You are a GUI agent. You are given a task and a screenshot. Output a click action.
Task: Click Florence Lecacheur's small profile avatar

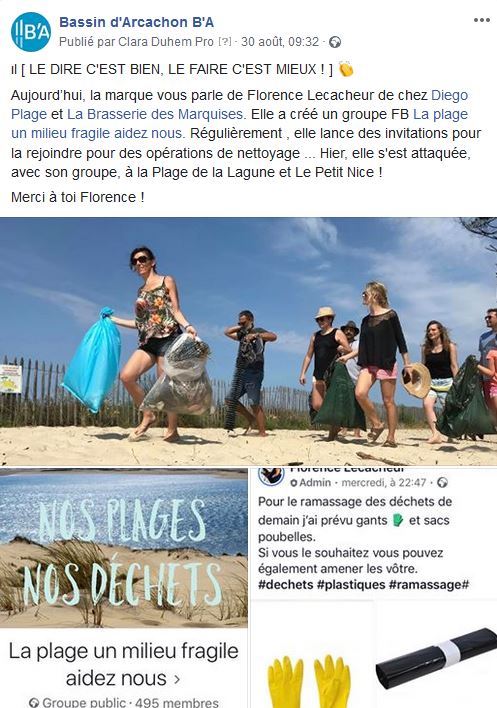point(271,477)
